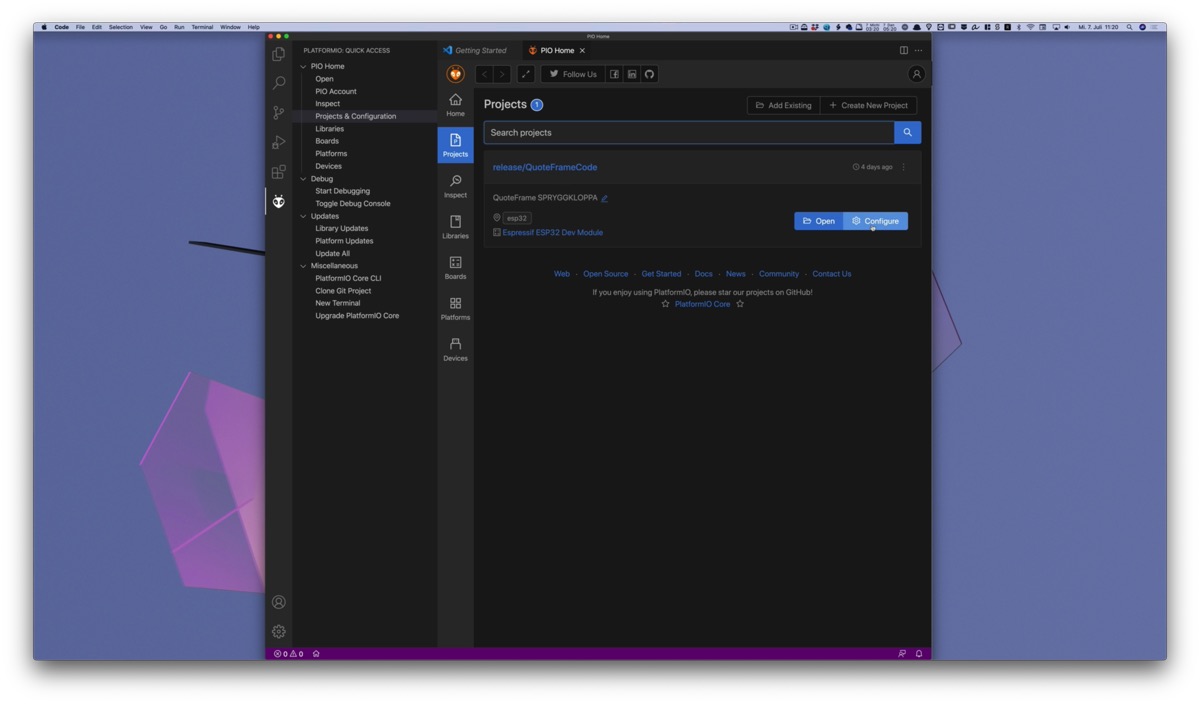Split the editor to the right

click(x=904, y=50)
